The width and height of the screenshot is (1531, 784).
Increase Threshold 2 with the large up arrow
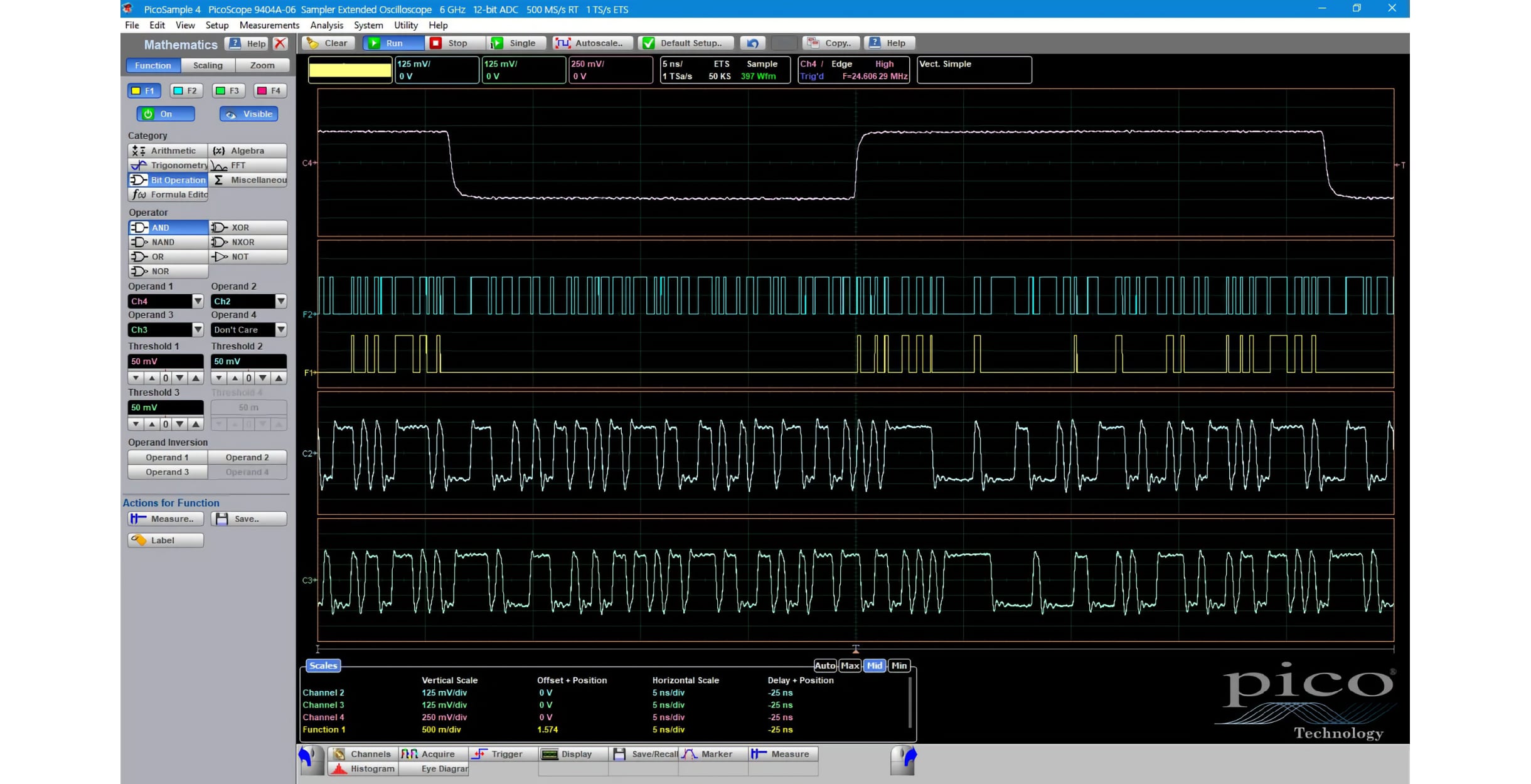point(279,378)
